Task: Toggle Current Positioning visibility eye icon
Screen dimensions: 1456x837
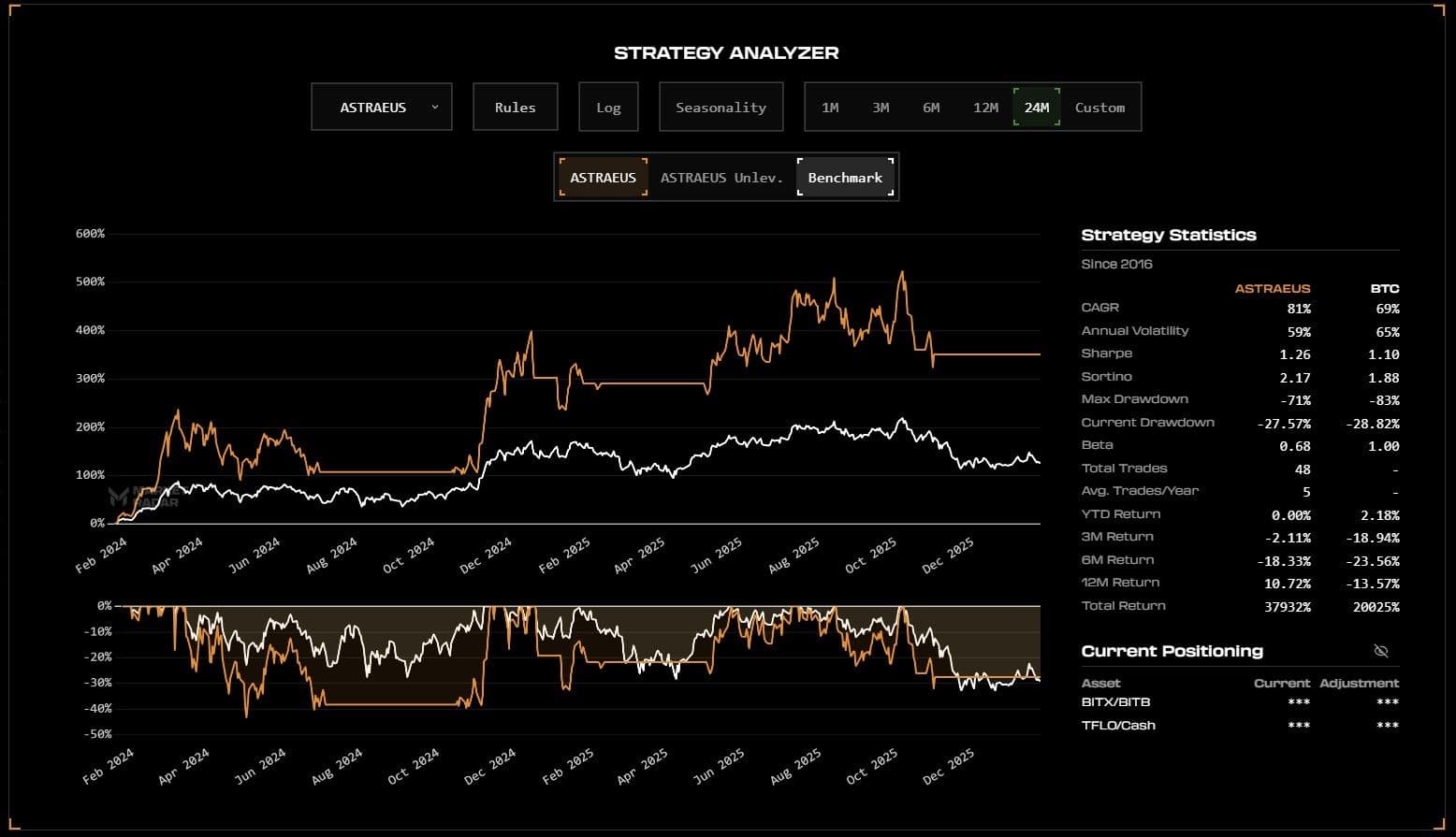Action: coord(1380,651)
